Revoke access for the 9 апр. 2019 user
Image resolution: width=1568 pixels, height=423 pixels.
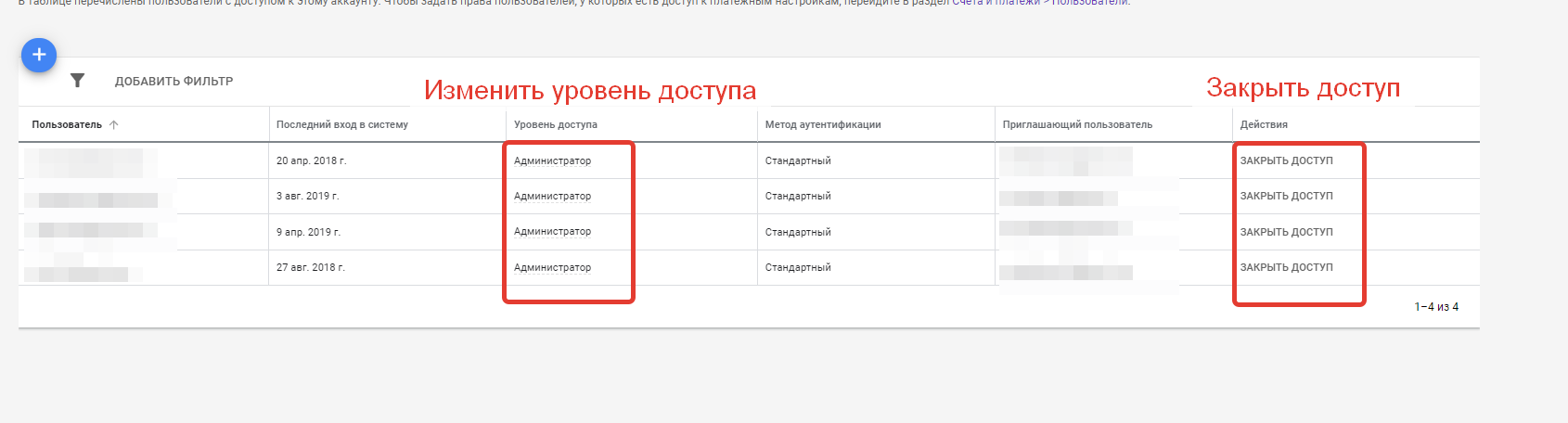point(1286,232)
